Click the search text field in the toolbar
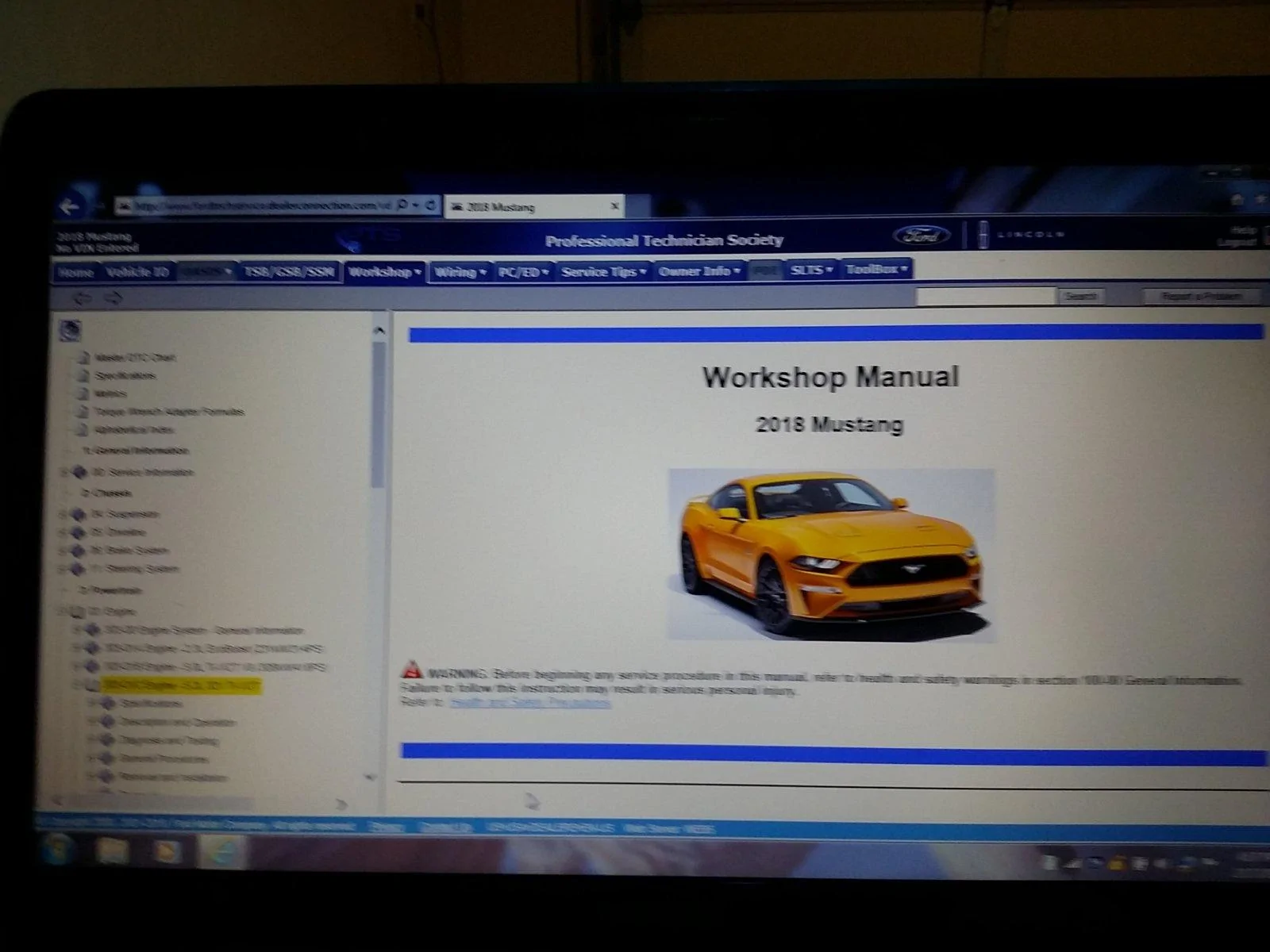Image resolution: width=1270 pixels, height=952 pixels. tap(985, 296)
